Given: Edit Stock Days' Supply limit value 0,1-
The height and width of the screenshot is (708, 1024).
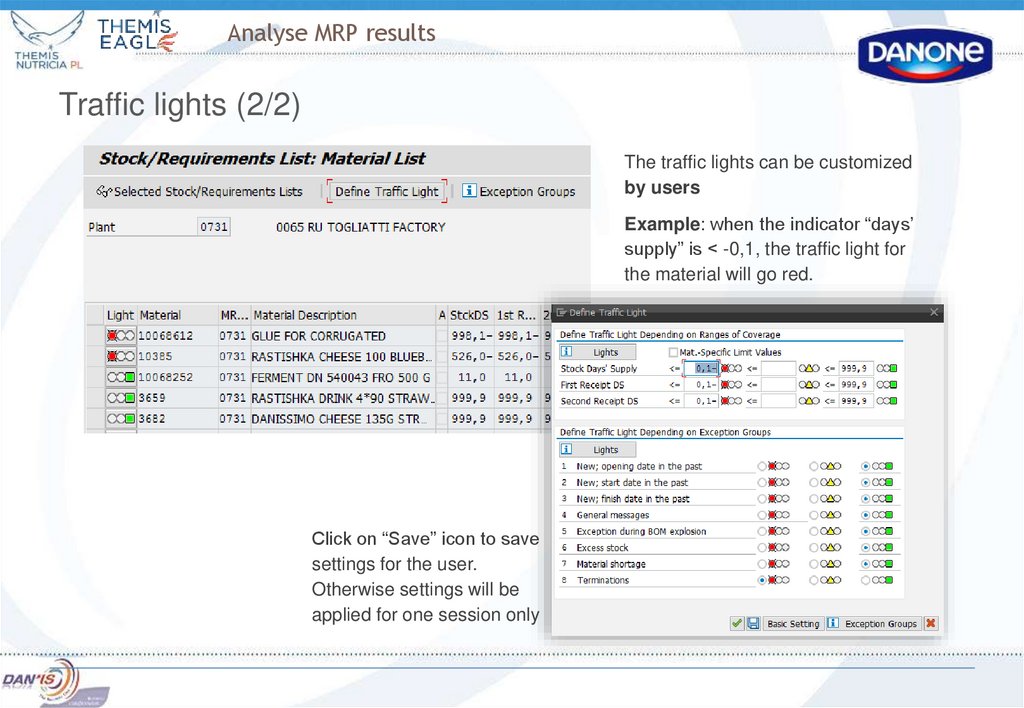Looking at the screenshot, I should coord(702,368).
